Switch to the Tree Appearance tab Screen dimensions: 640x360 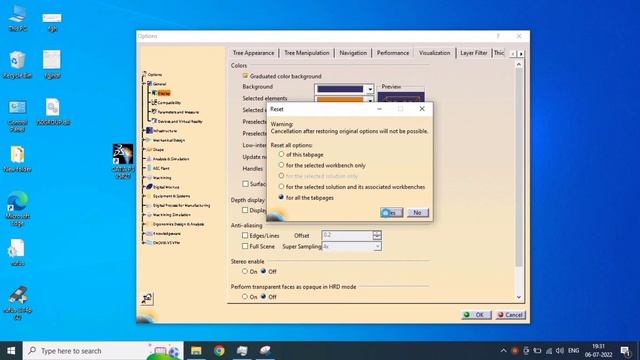coord(253,53)
